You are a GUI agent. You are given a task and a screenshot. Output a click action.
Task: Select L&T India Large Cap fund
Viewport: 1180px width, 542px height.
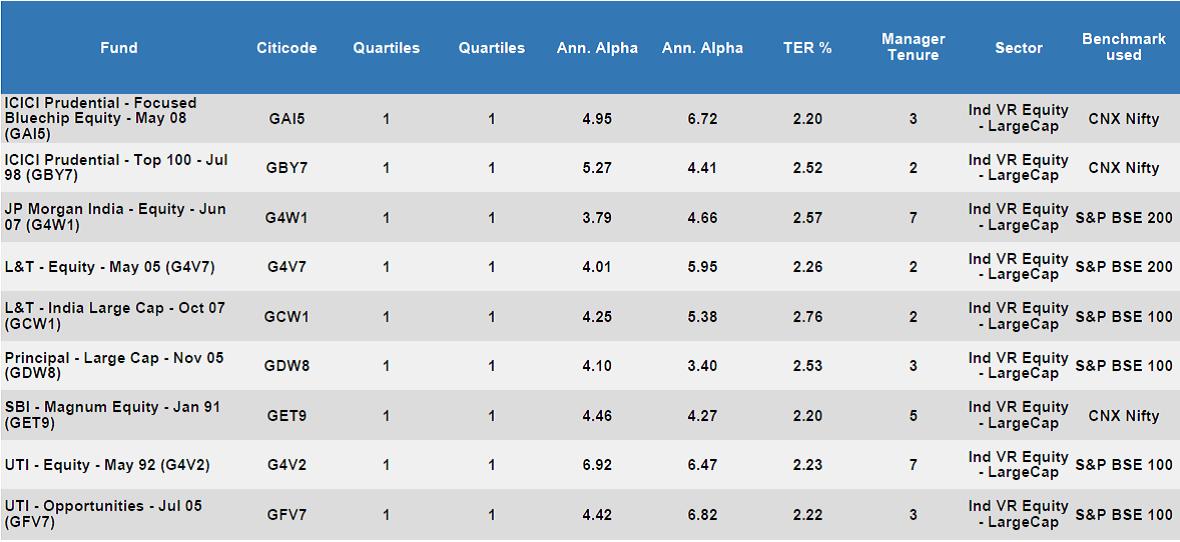click(114, 316)
